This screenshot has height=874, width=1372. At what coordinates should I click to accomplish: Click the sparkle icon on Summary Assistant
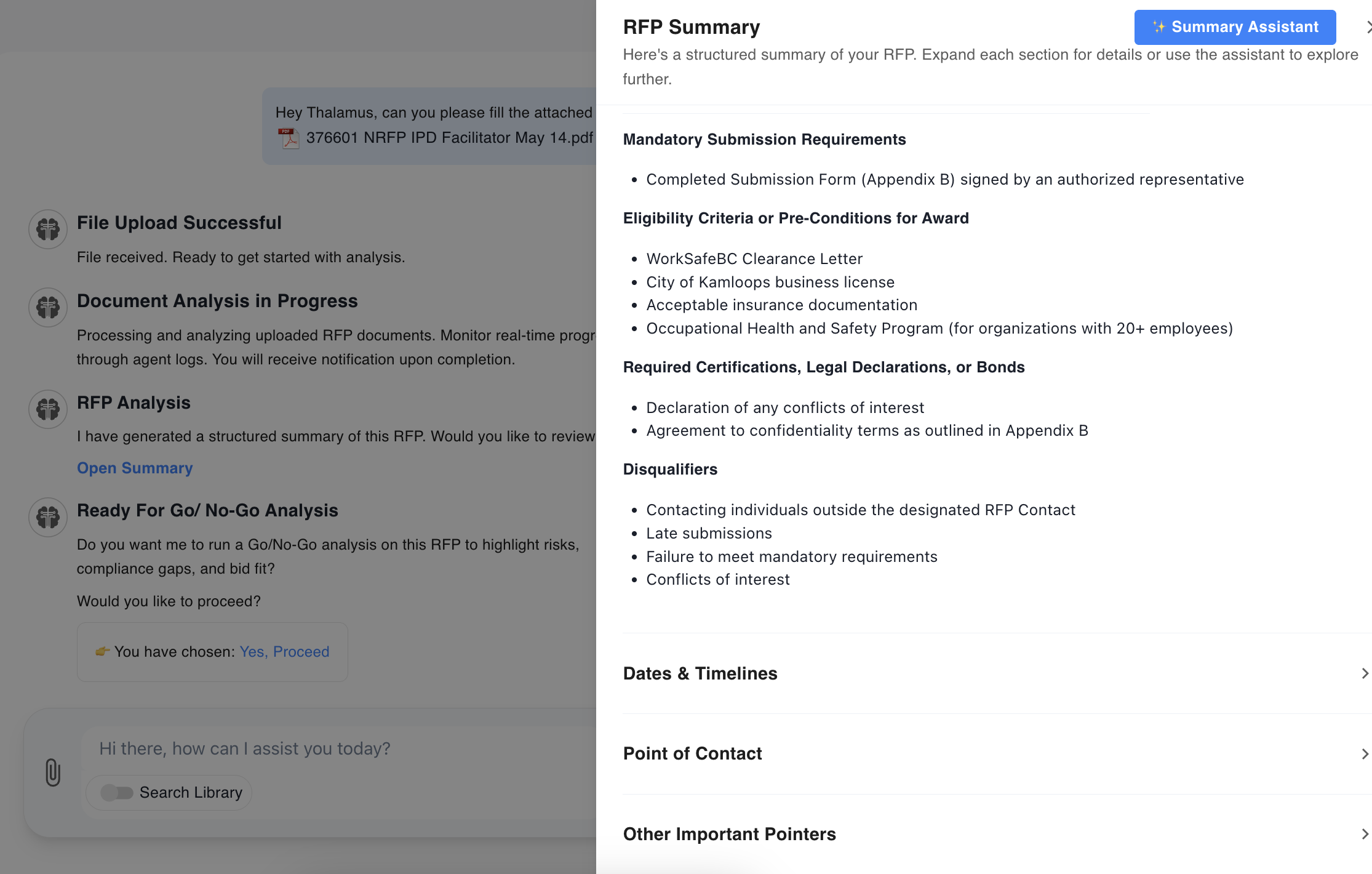(1159, 27)
